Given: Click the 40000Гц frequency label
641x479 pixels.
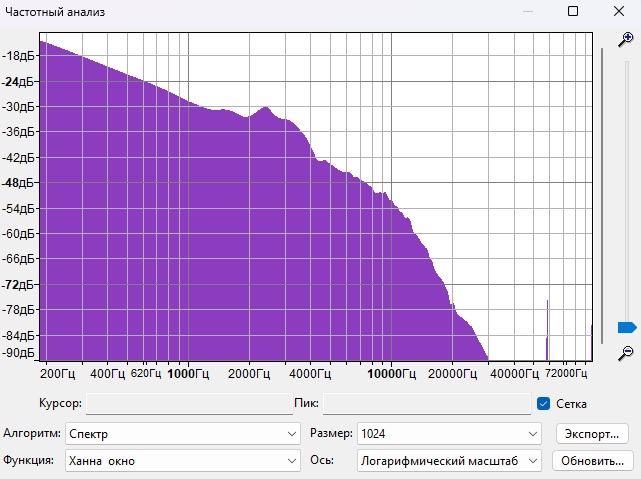Looking at the screenshot, I should point(514,374).
